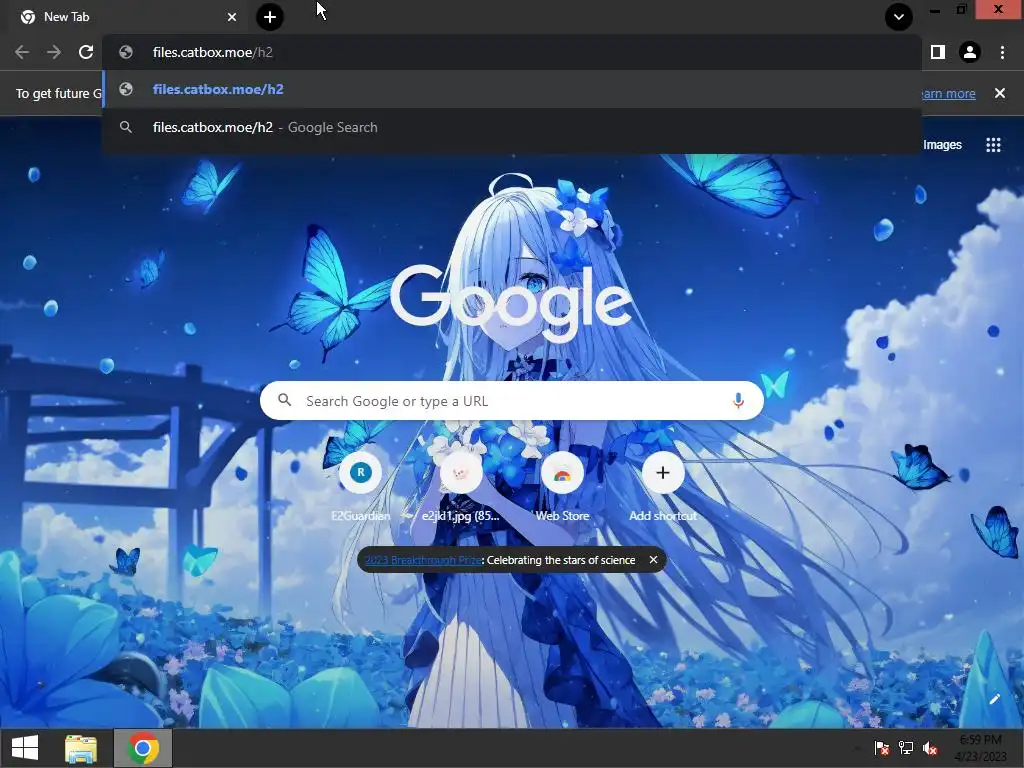This screenshot has height=768, width=1024.
Task: Dismiss the info bar with X
Action: (x=1000, y=93)
